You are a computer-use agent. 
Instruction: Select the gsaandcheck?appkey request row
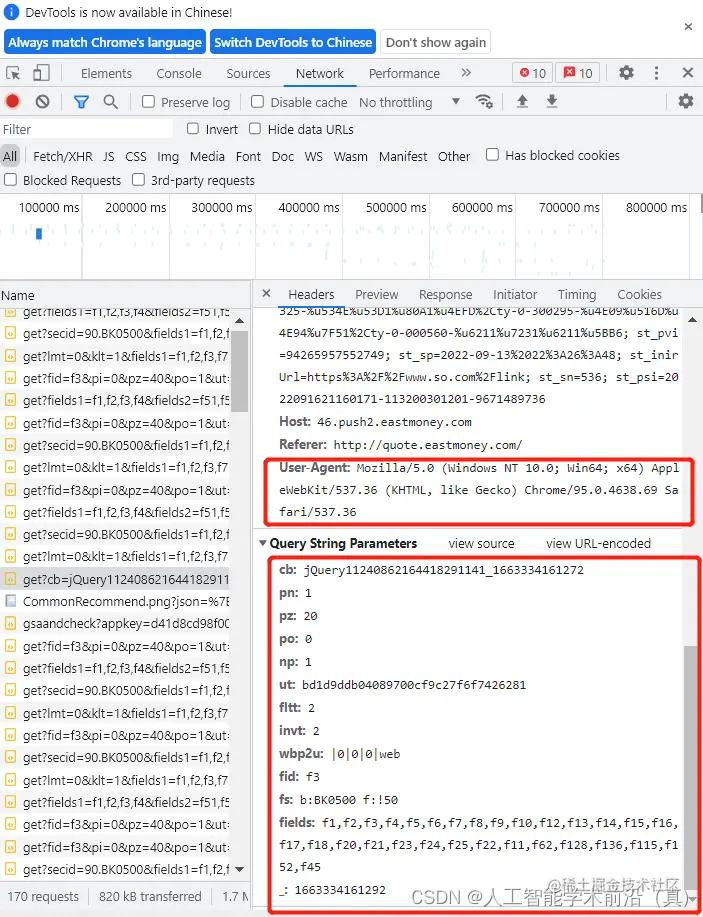pyautogui.click(x=116, y=623)
